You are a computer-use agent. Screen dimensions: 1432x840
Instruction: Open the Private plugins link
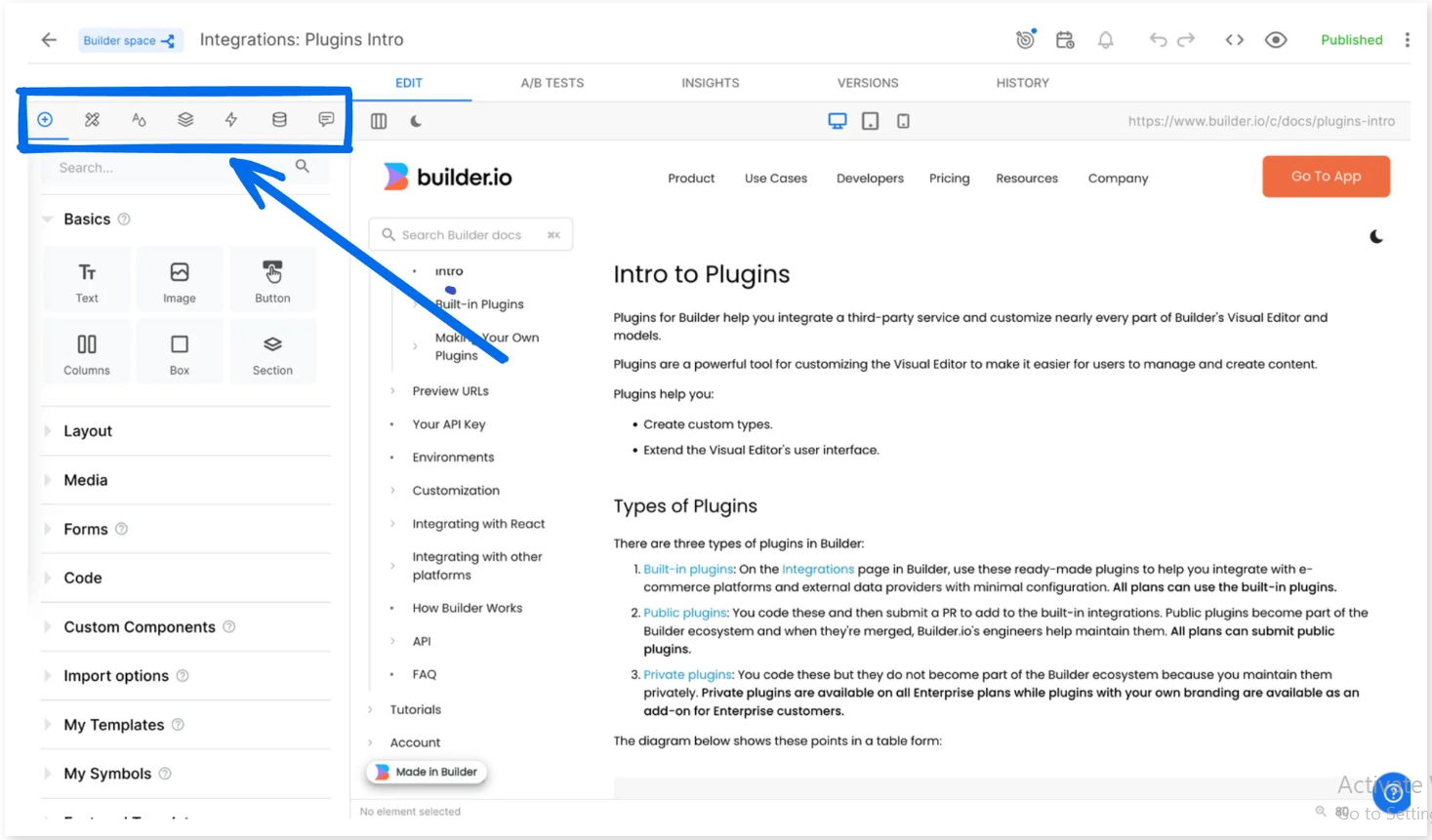(687, 674)
